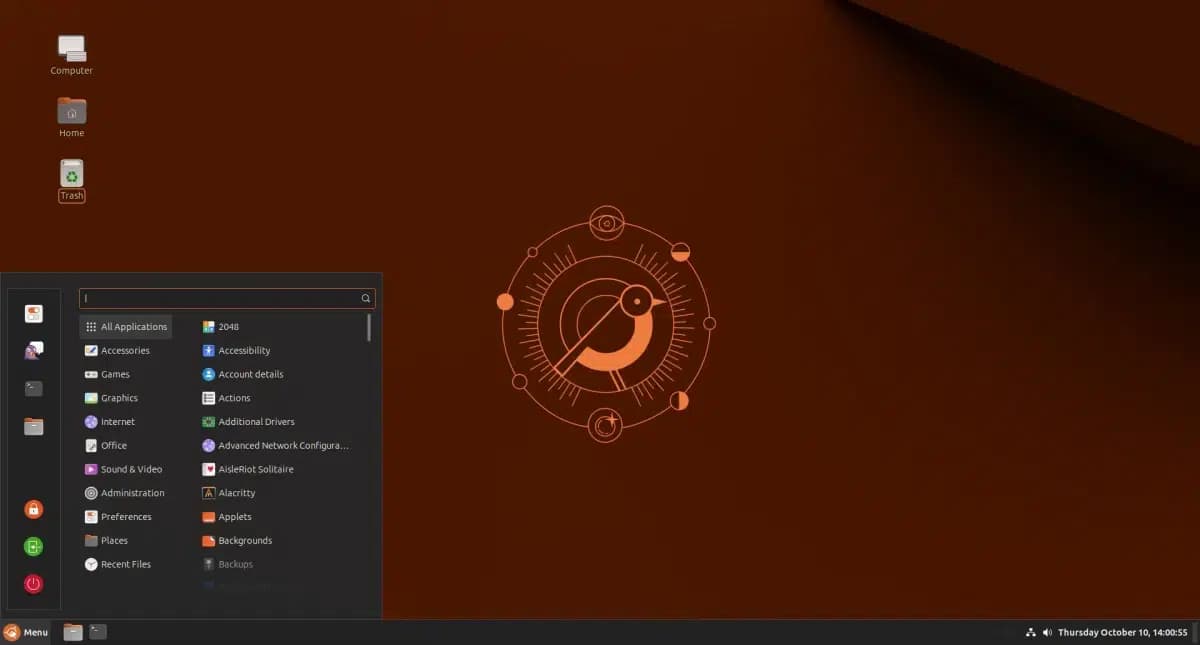Viewport: 1200px width, 645px height.
Task: Click the orange Lock Screen icon
Action: pos(34,509)
